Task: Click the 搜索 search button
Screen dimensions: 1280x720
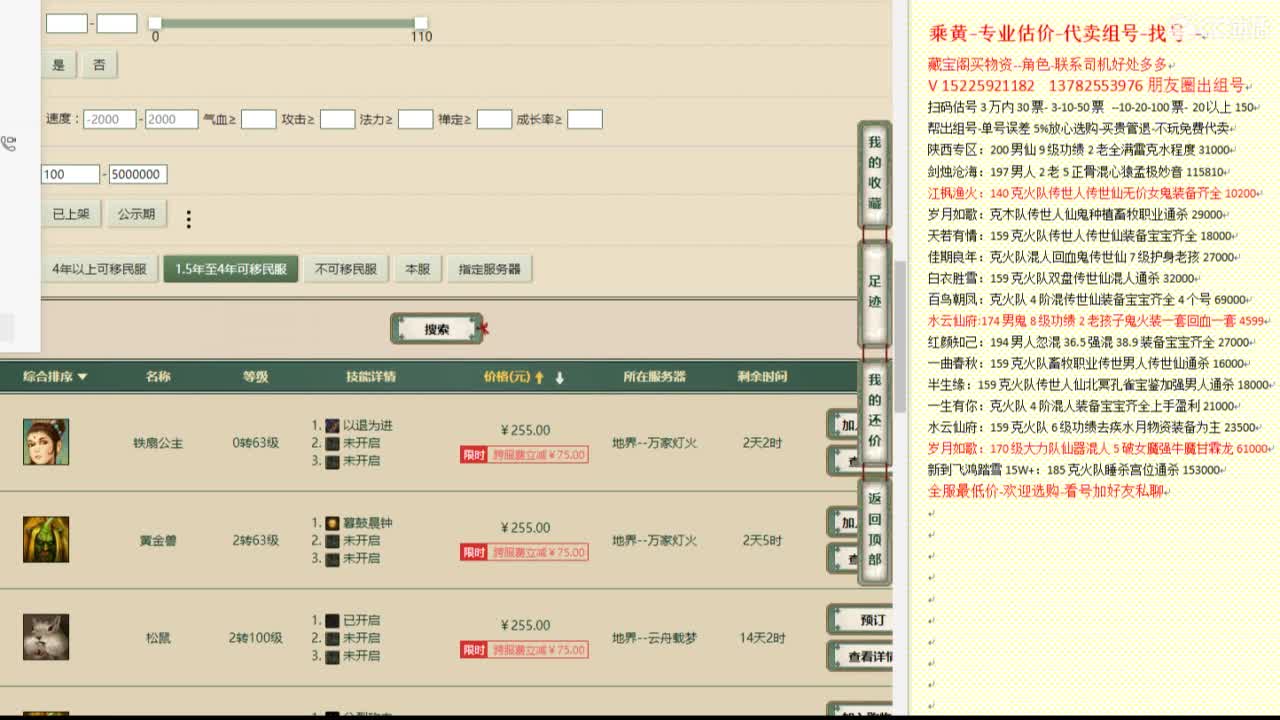Action: (437, 329)
